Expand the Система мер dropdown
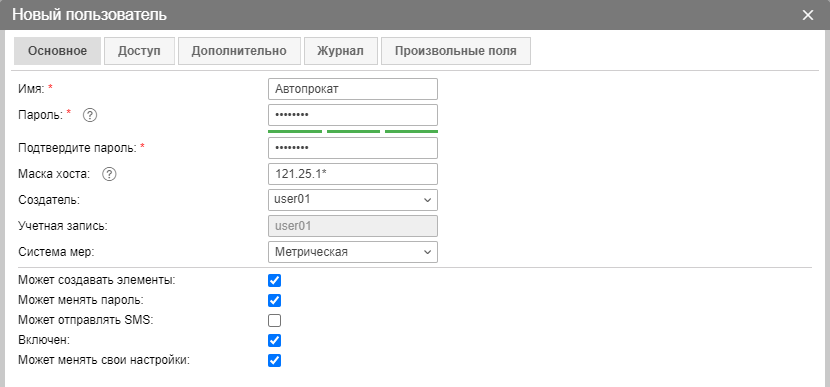 (x=353, y=252)
